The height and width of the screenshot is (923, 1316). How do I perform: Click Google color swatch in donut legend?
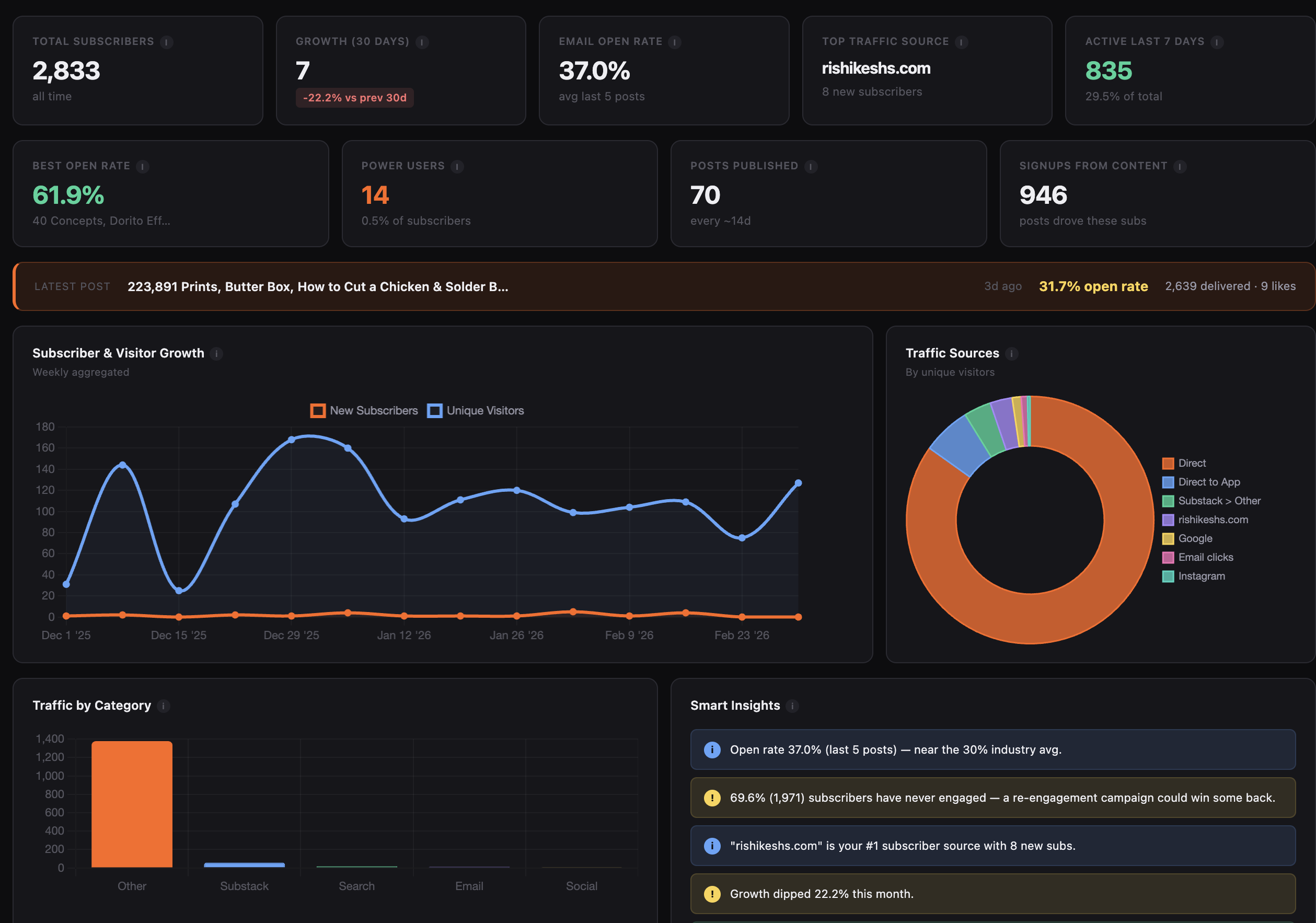[1168, 538]
